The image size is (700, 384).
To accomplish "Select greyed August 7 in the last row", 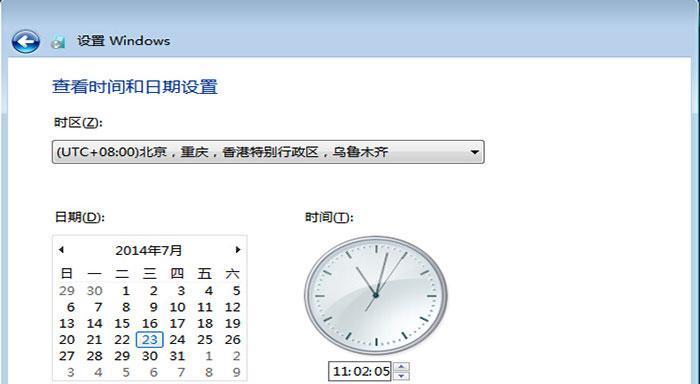I will [x=181, y=372].
